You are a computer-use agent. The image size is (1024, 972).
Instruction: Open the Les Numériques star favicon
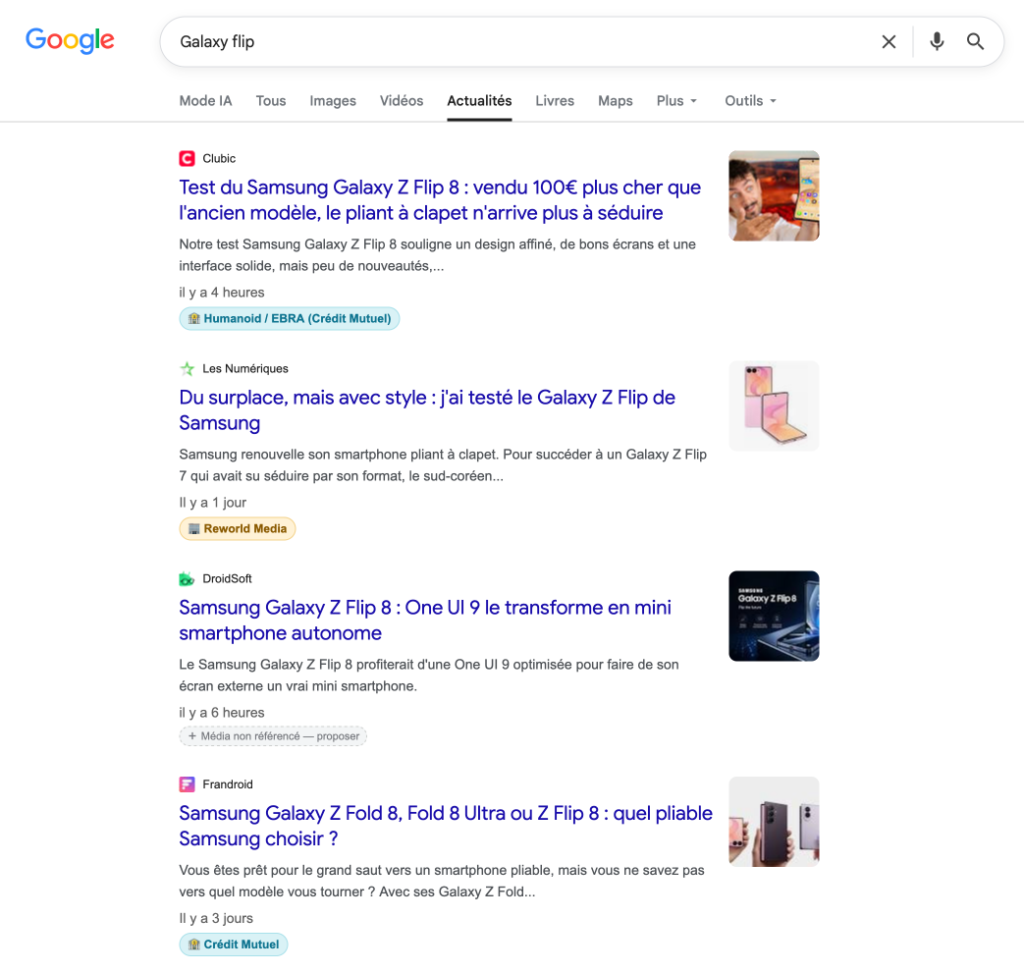(x=187, y=368)
